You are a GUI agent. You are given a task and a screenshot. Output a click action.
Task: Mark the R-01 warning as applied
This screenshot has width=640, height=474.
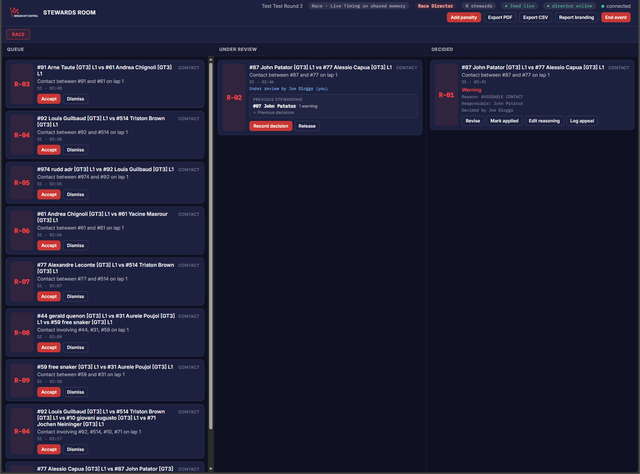(504, 121)
